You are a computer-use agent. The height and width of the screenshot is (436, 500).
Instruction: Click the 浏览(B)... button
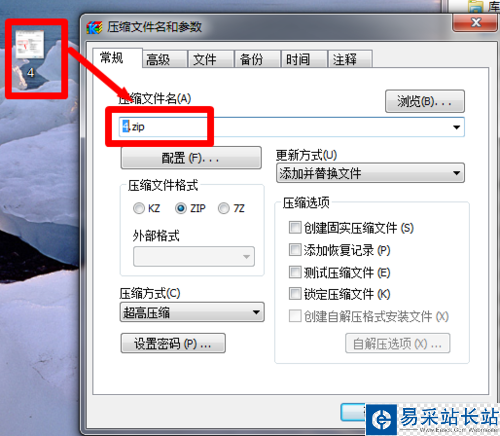(425, 101)
